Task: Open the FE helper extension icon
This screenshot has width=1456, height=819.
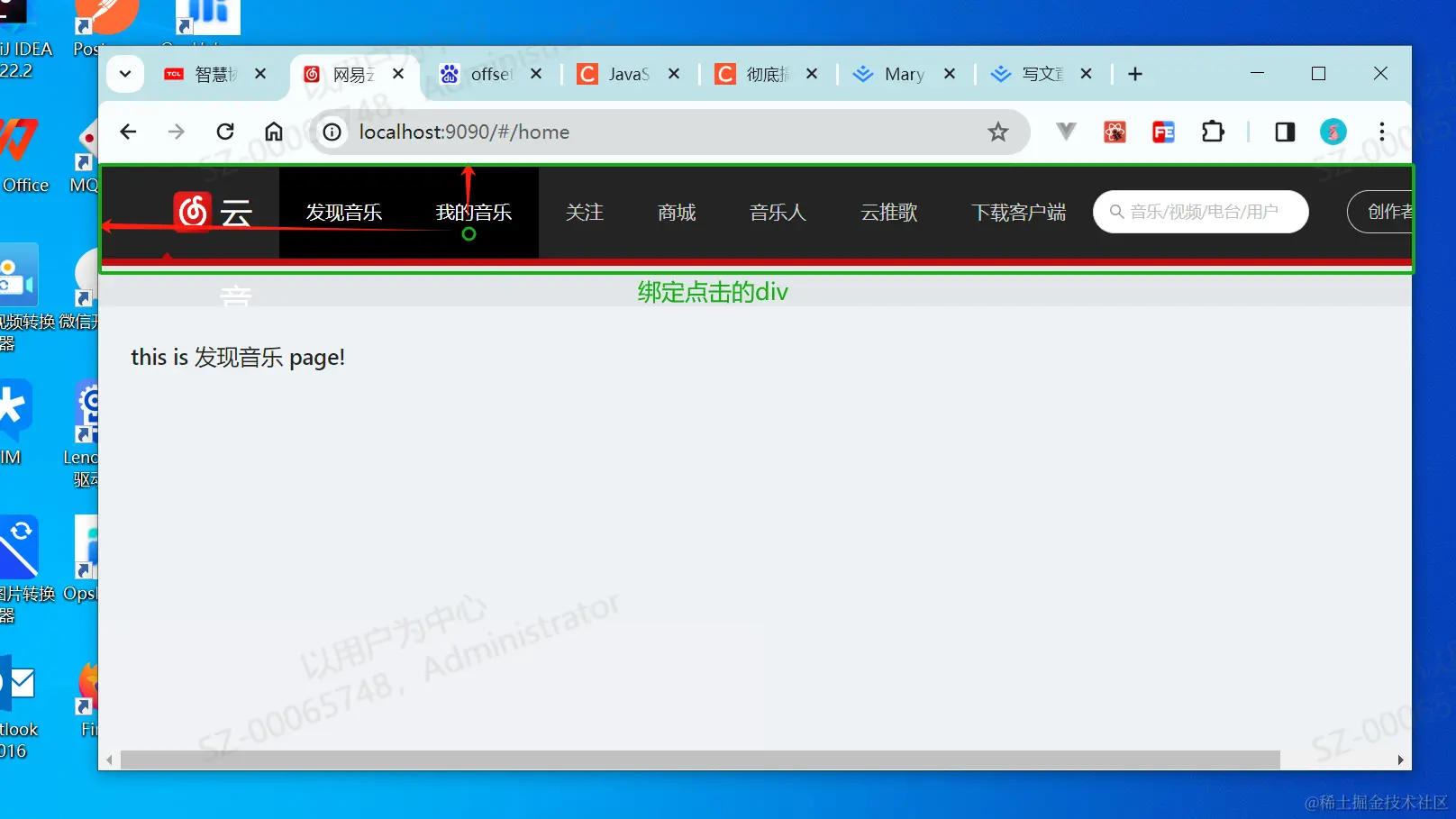Action: (1163, 132)
